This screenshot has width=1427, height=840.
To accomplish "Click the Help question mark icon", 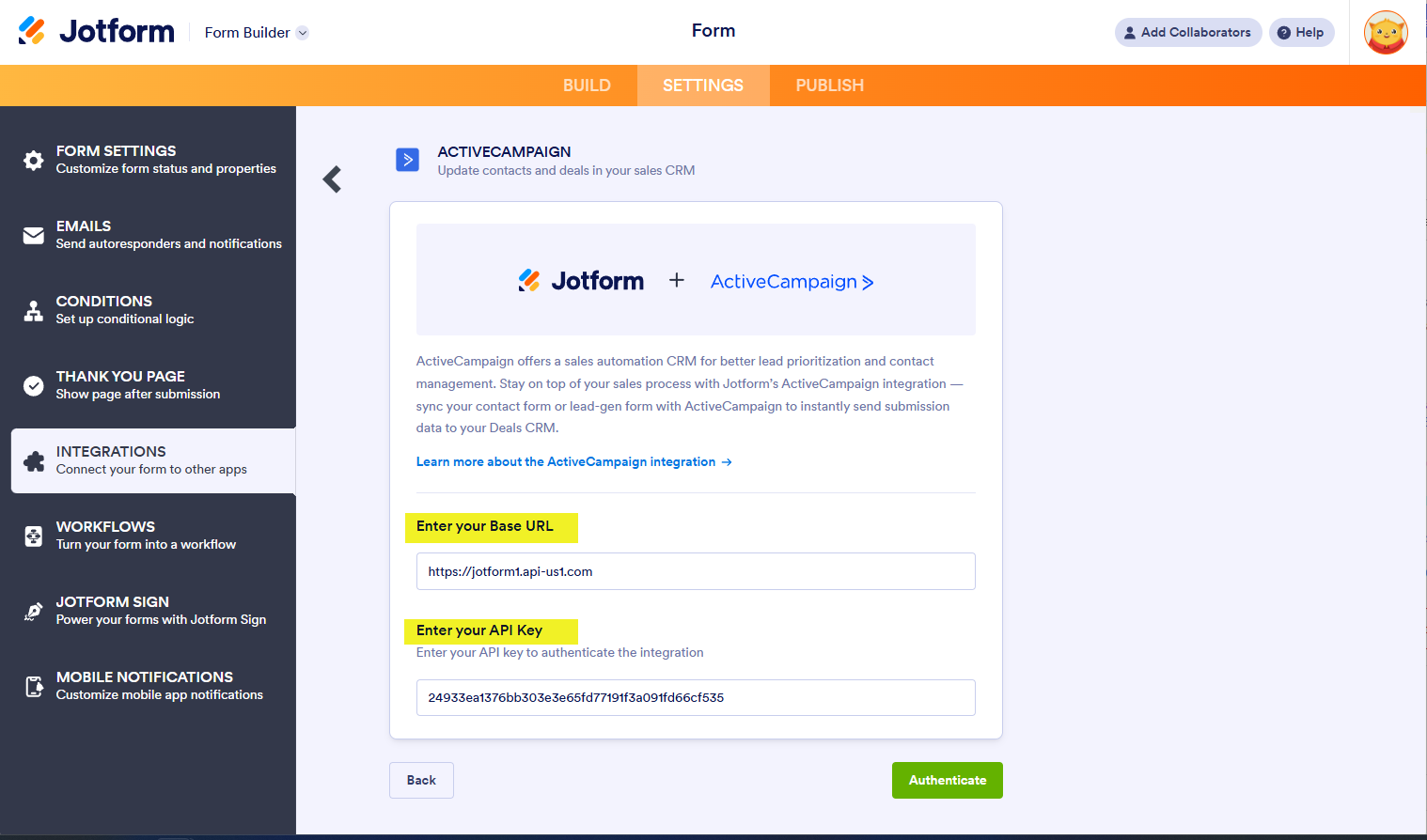I will 1283,33.
